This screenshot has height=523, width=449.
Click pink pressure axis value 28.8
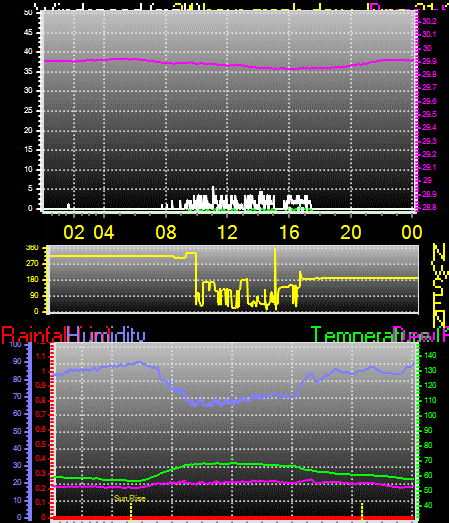click(429, 207)
